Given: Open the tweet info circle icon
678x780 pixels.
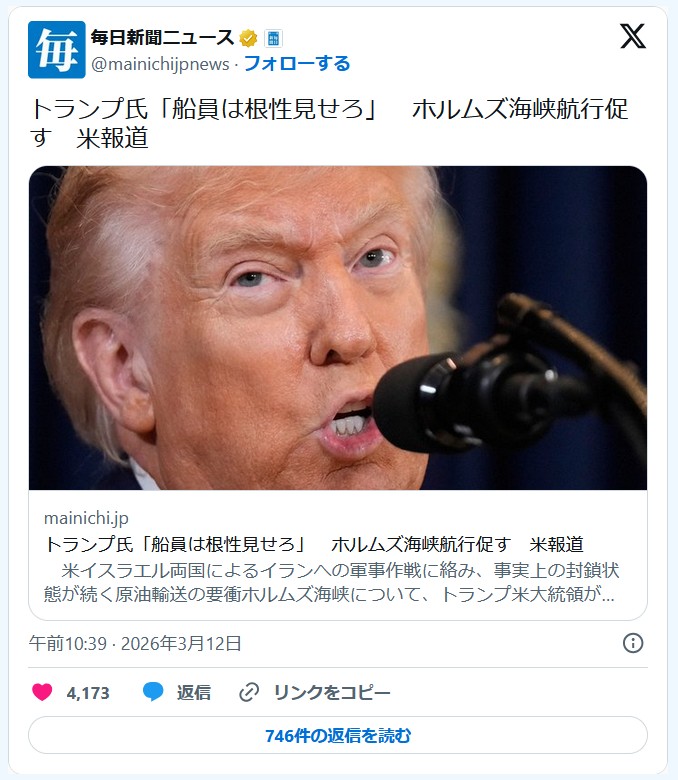Looking at the screenshot, I should click(633, 643).
